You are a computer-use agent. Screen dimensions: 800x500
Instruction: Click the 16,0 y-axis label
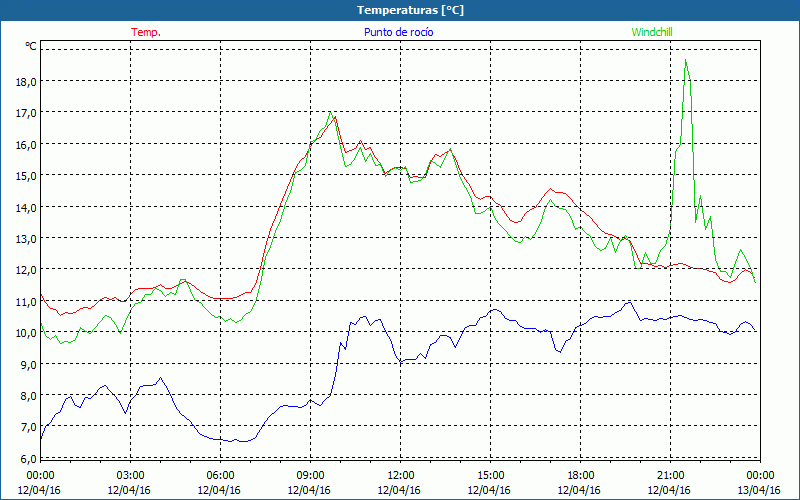[x=26, y=144]
